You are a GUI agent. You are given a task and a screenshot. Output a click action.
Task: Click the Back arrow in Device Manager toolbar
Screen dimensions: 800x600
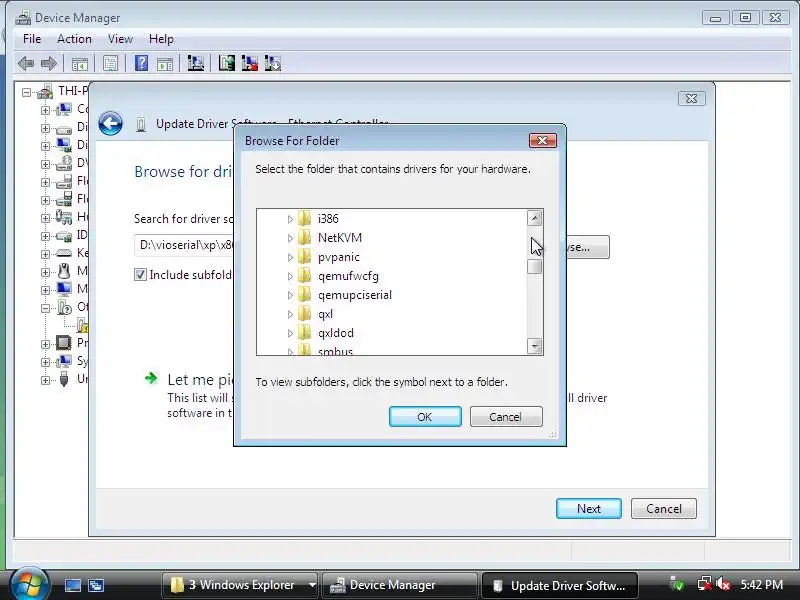tap(26, 64)
